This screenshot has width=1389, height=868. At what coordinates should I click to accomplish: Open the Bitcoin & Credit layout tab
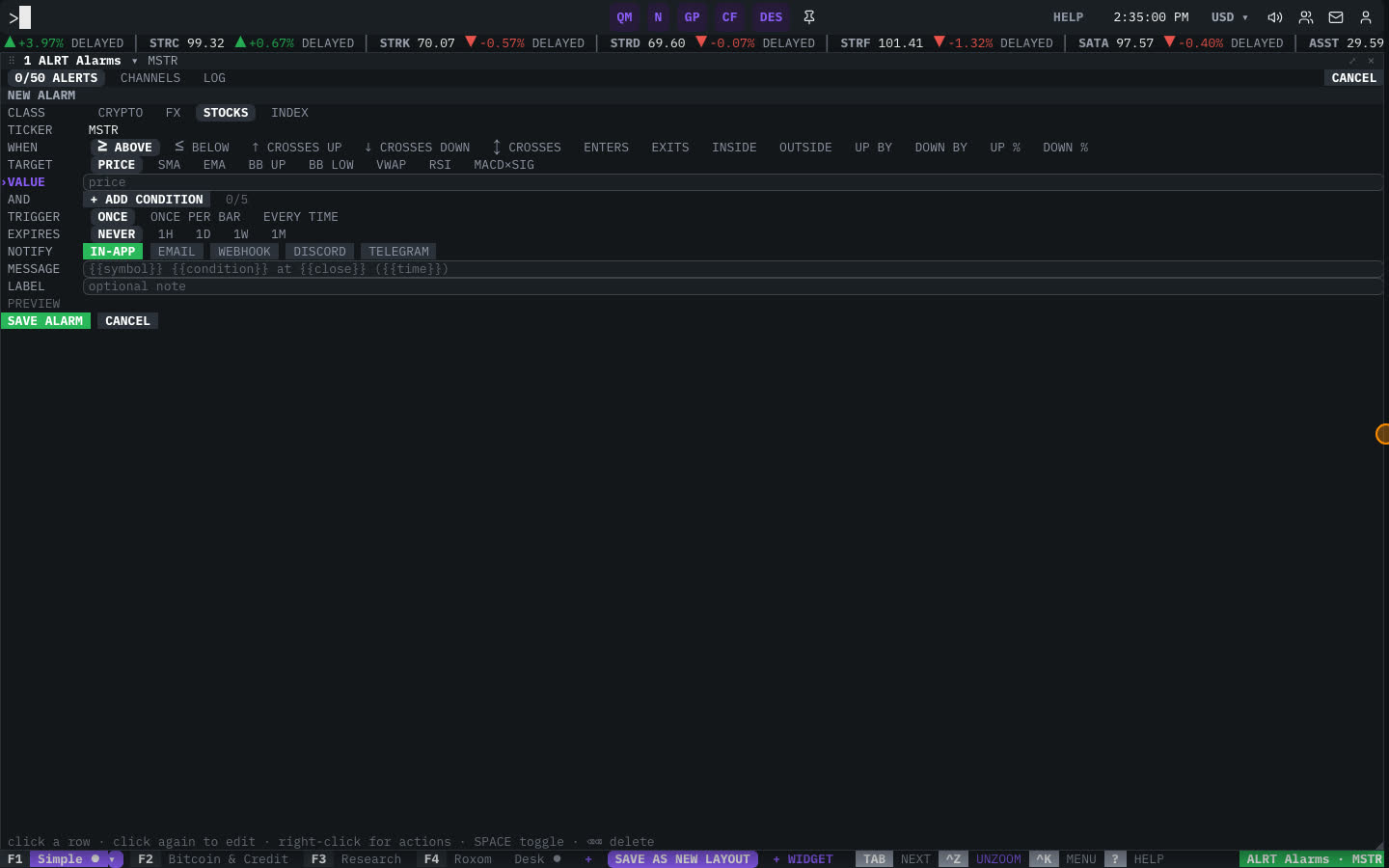[x=213, y=859]
